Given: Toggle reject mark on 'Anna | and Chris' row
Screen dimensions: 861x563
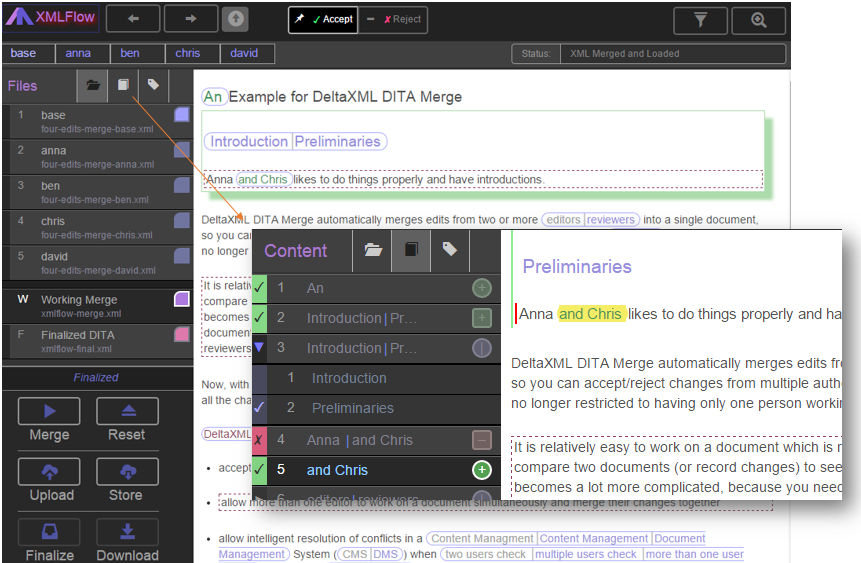Looking at the screenshot, I should coord(260,440).
